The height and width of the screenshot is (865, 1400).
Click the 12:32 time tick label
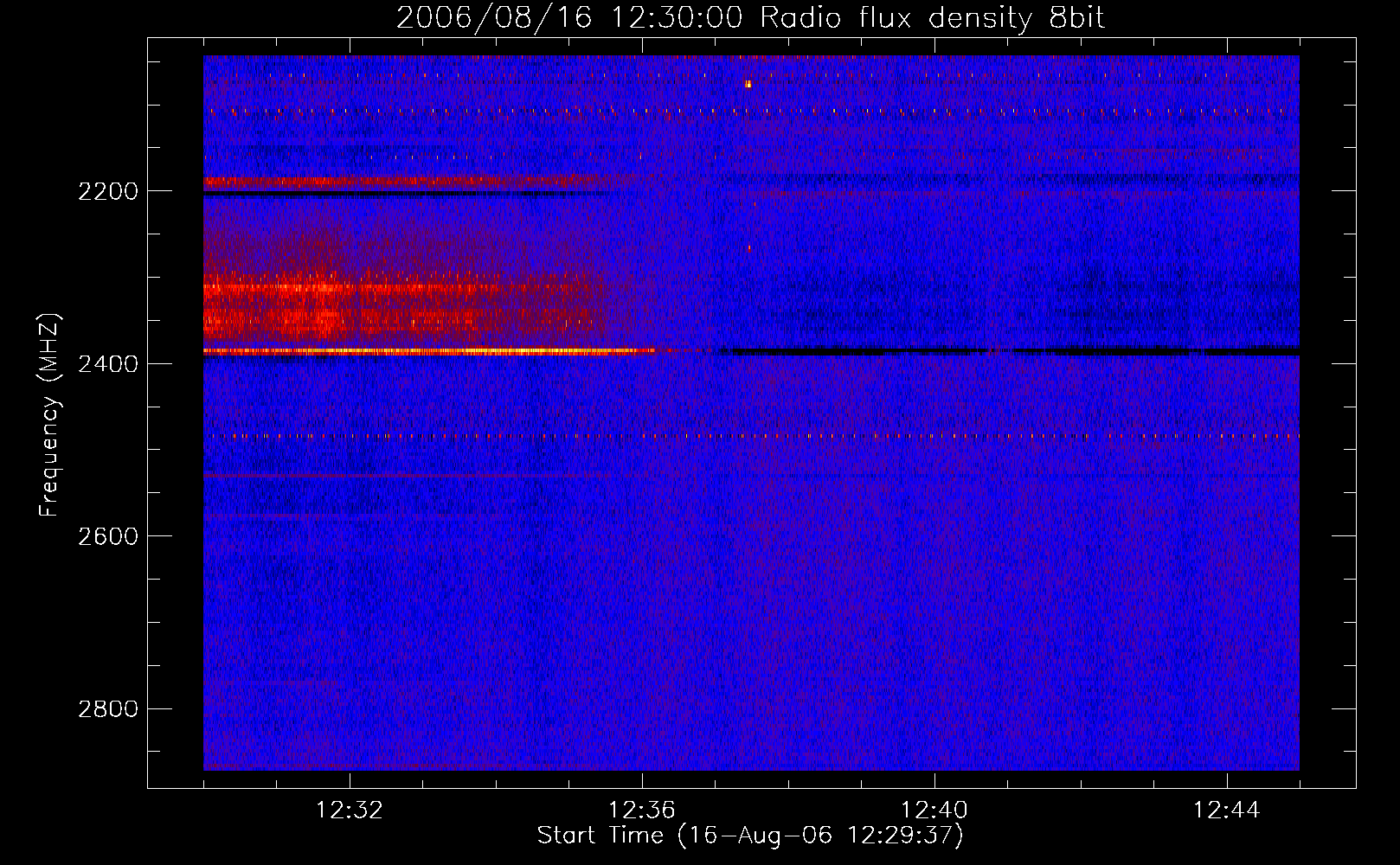350,811
